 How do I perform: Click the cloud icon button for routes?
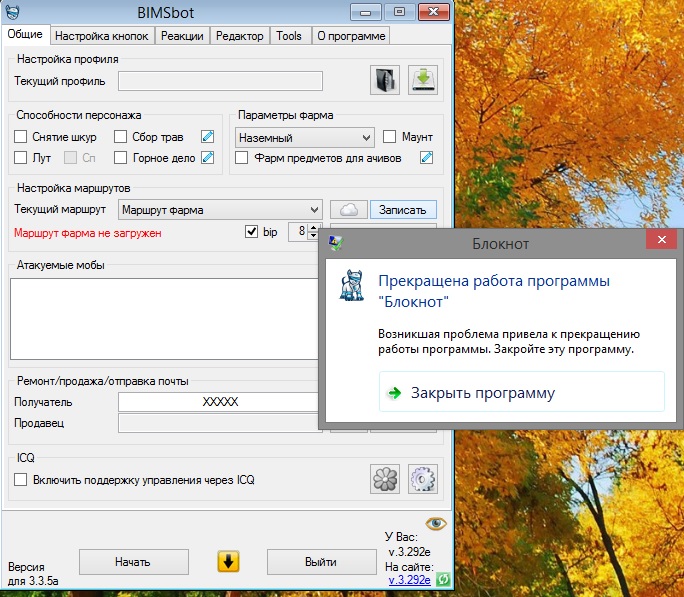(x=349, y=210)
